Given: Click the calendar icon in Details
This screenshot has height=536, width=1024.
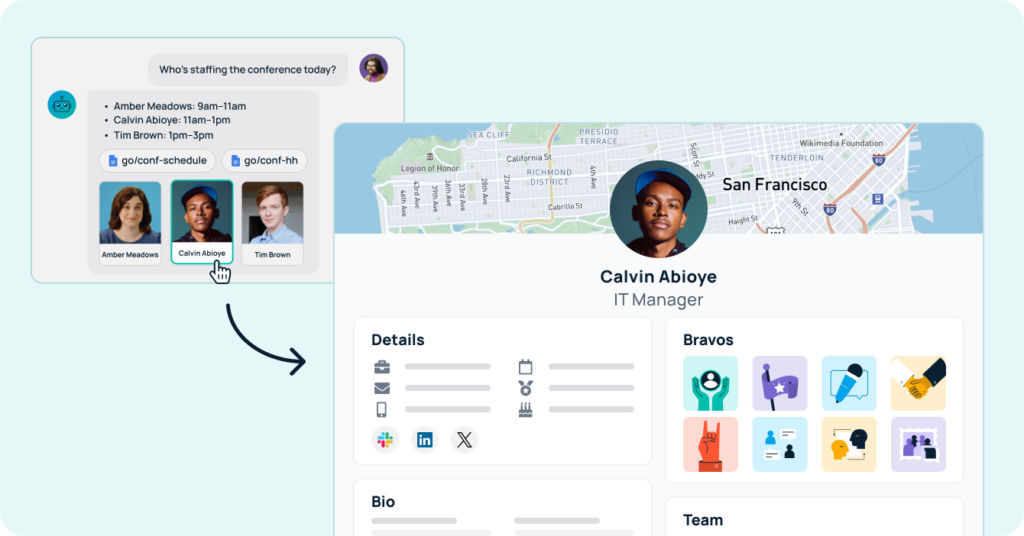Looking at the screenshot, I should (x=526, y=366).
